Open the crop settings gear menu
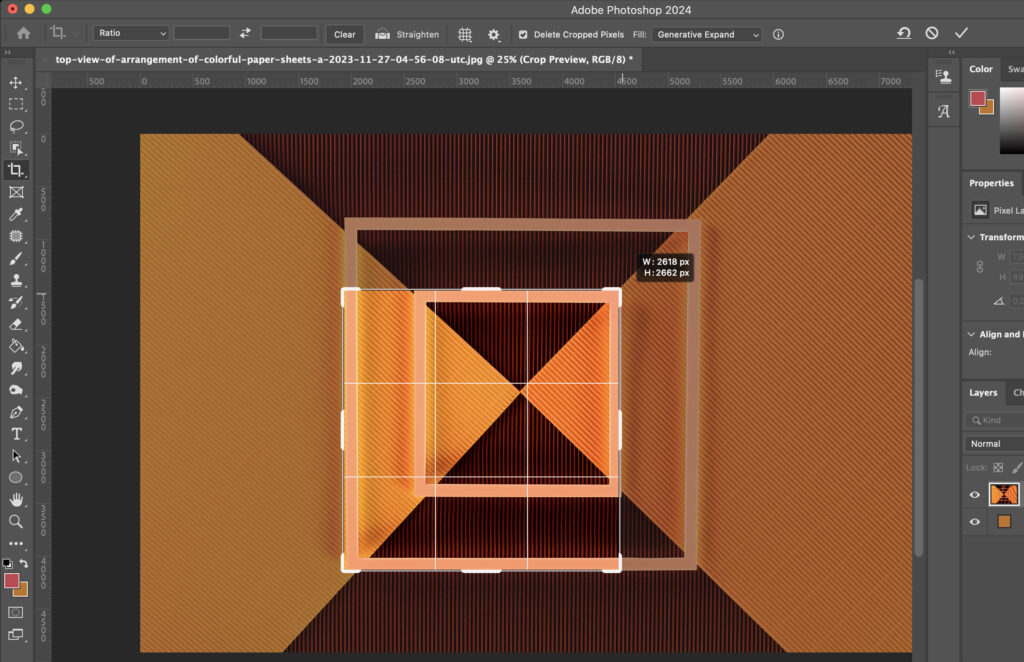 tap(493, 34)
